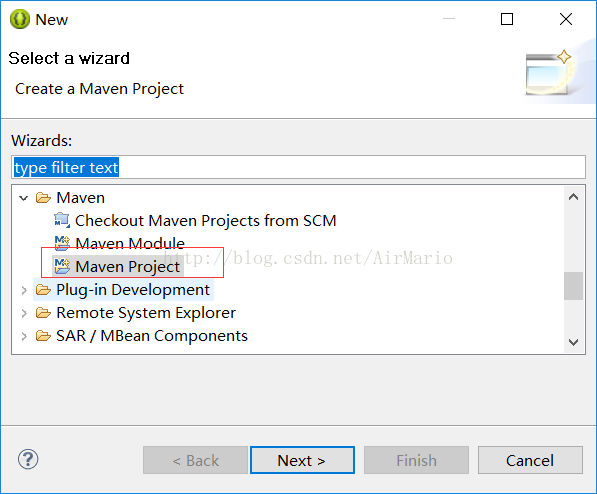597x494 pixels.
Task: Click the SAR / MBean Components folder icon
Action: coord(43,336)
